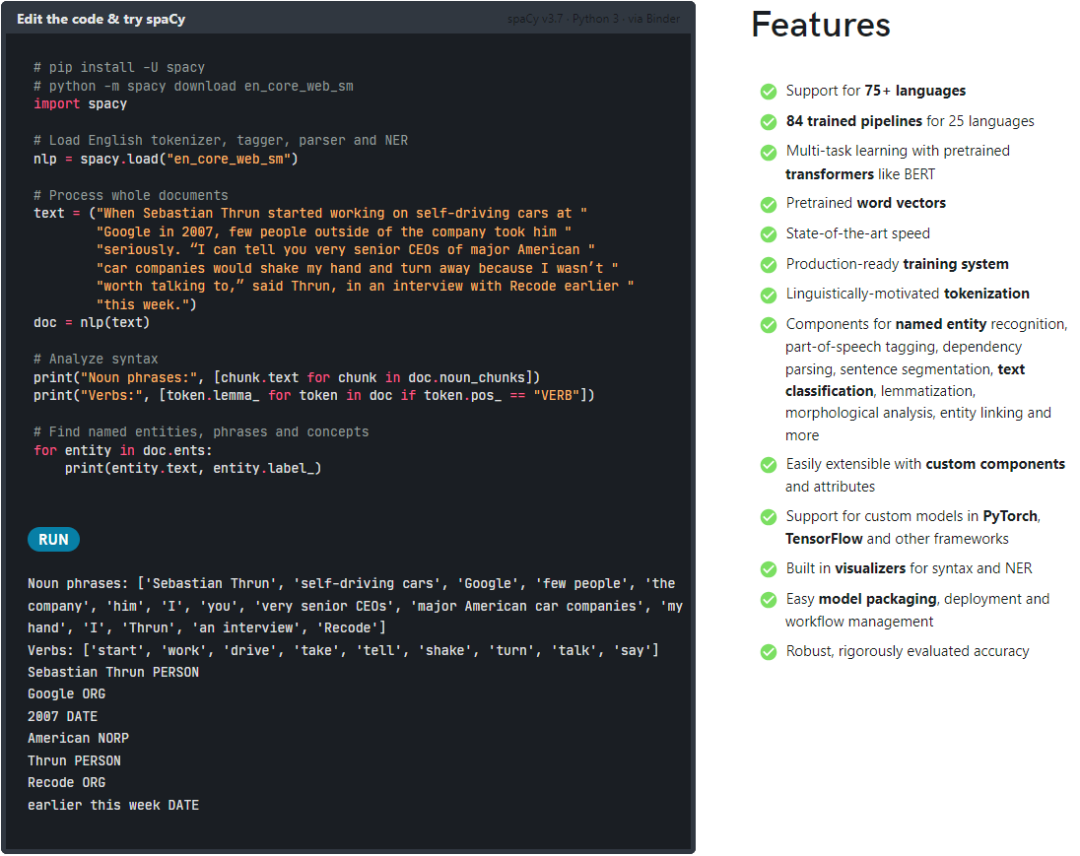Click the checkmark beside 'Robust, rigorously evaluated accuracy'
Viewport: 1080px width, 856px height.
[x=768, y=651]
